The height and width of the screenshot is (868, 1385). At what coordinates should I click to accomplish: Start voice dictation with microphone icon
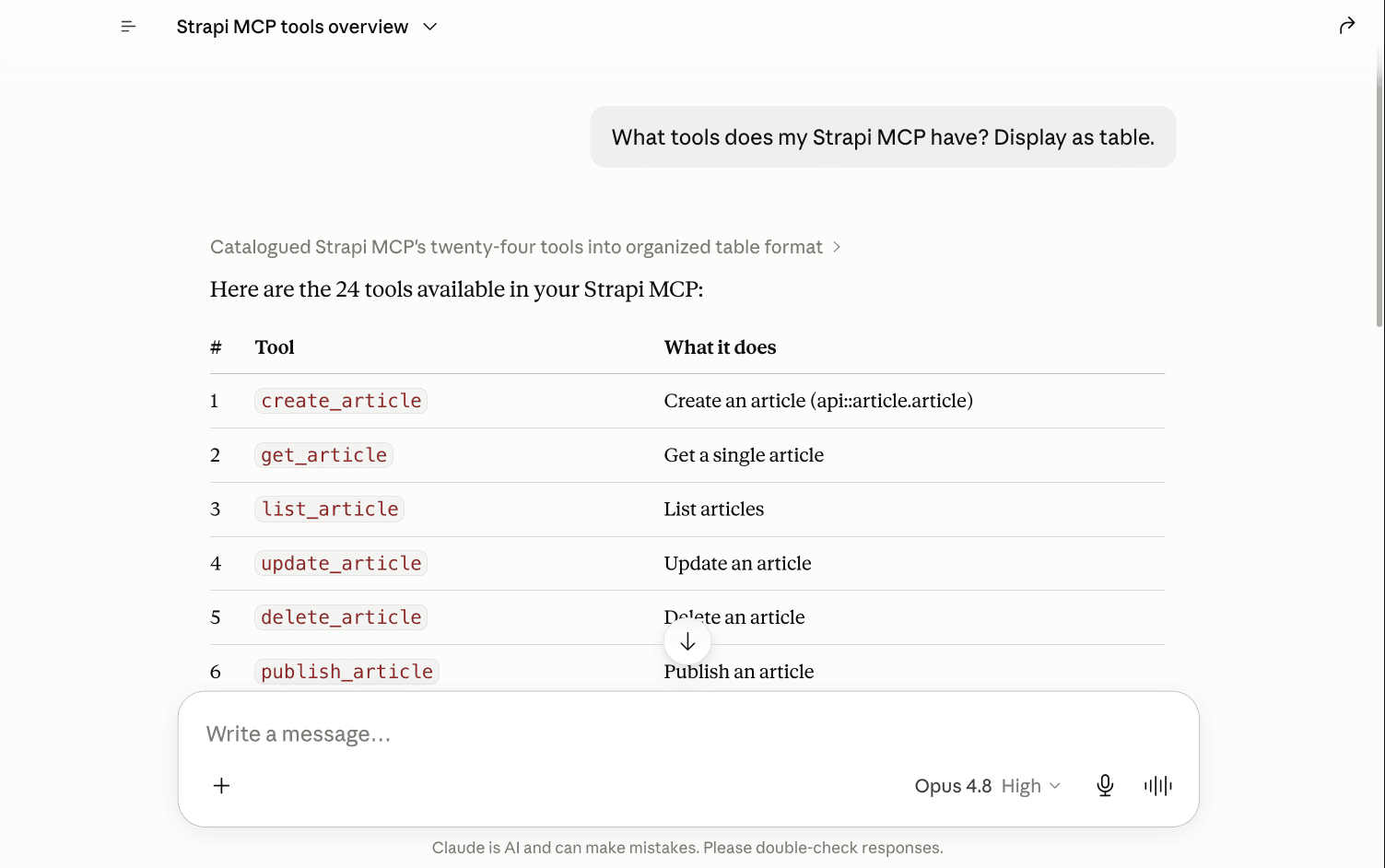(1105, 786)
